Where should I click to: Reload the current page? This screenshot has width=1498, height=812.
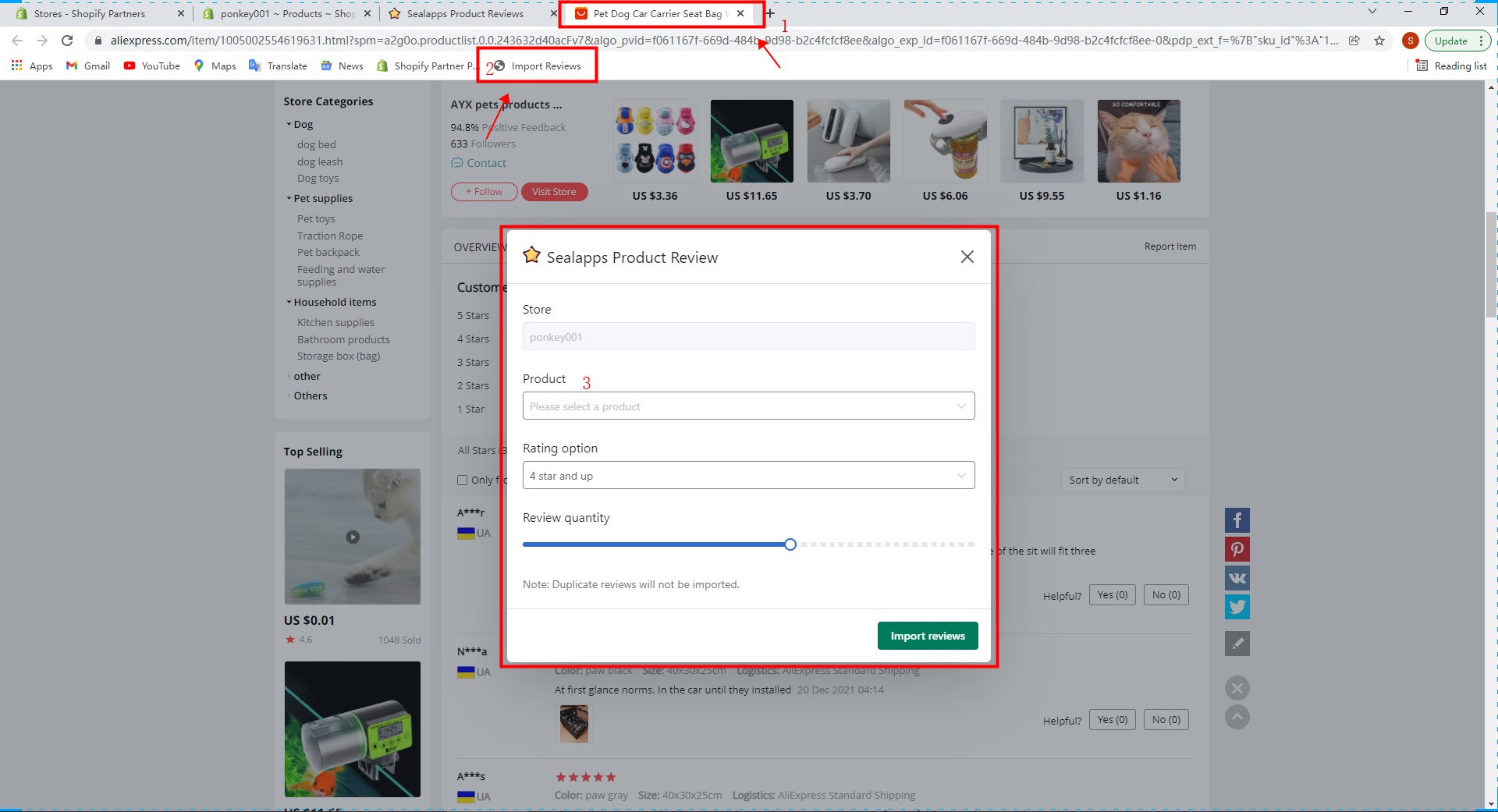(x=67, y=41)
